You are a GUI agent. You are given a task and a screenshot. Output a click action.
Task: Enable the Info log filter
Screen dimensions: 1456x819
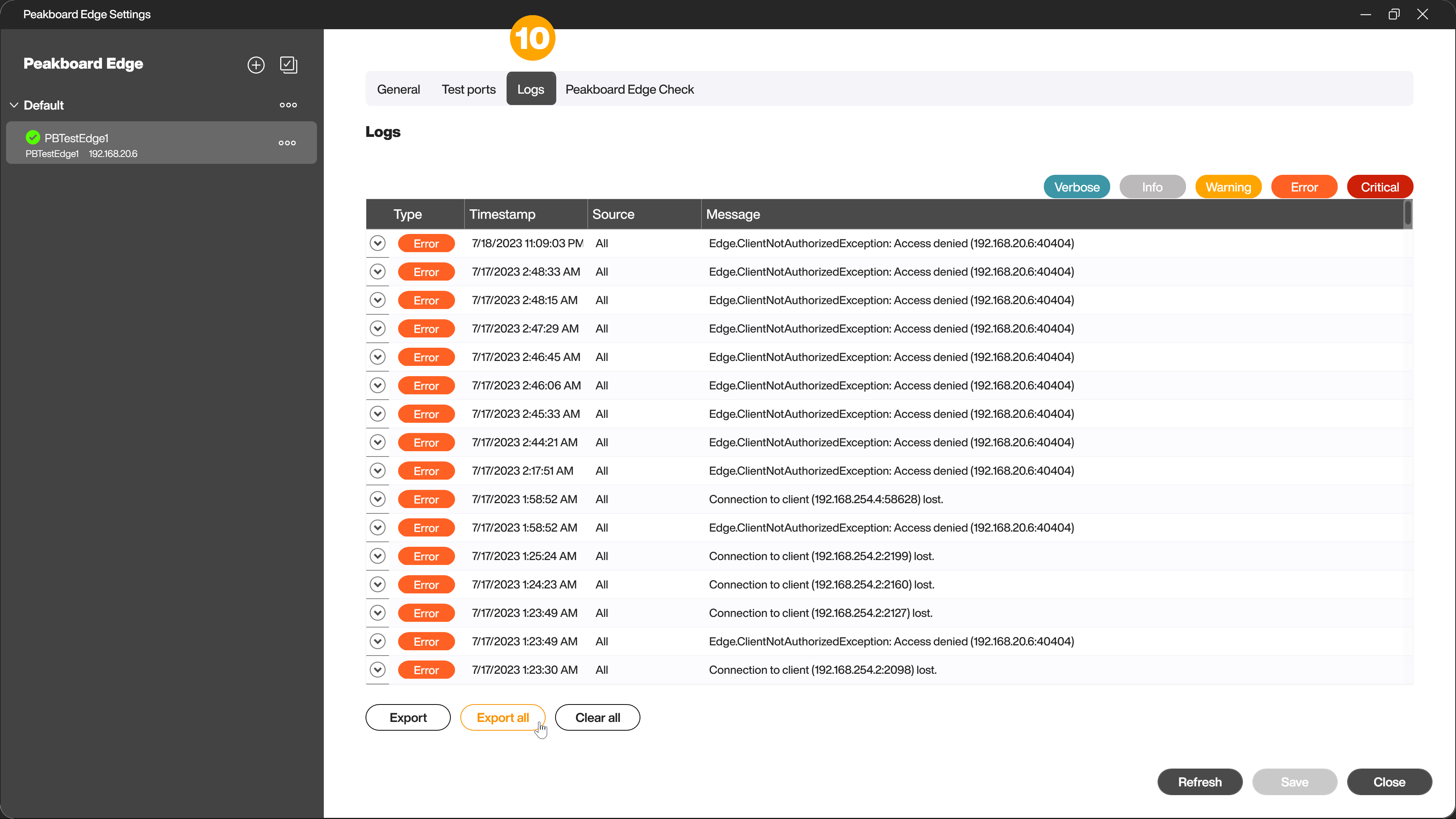(x=1152, y=187)
